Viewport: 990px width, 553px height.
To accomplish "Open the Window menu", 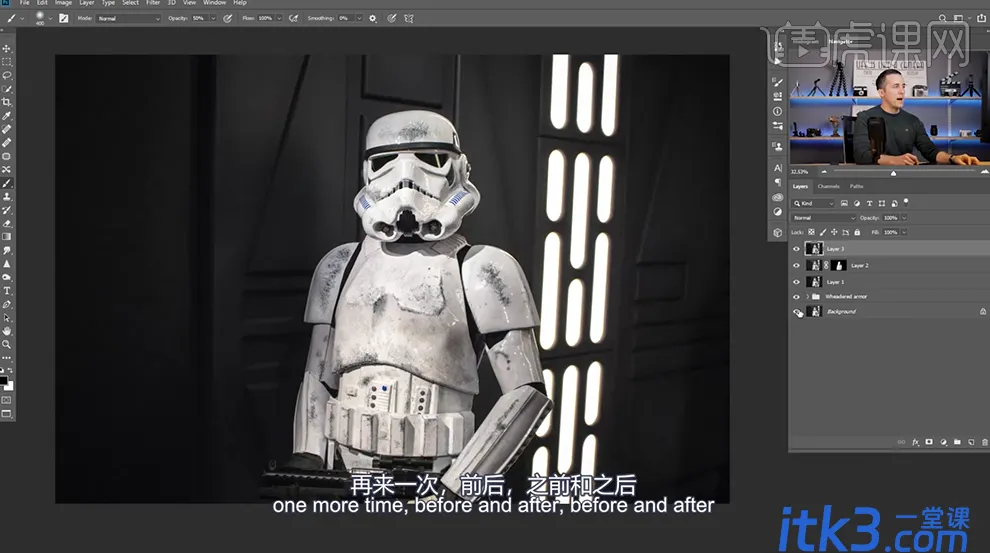I will [x=214, y=3].
